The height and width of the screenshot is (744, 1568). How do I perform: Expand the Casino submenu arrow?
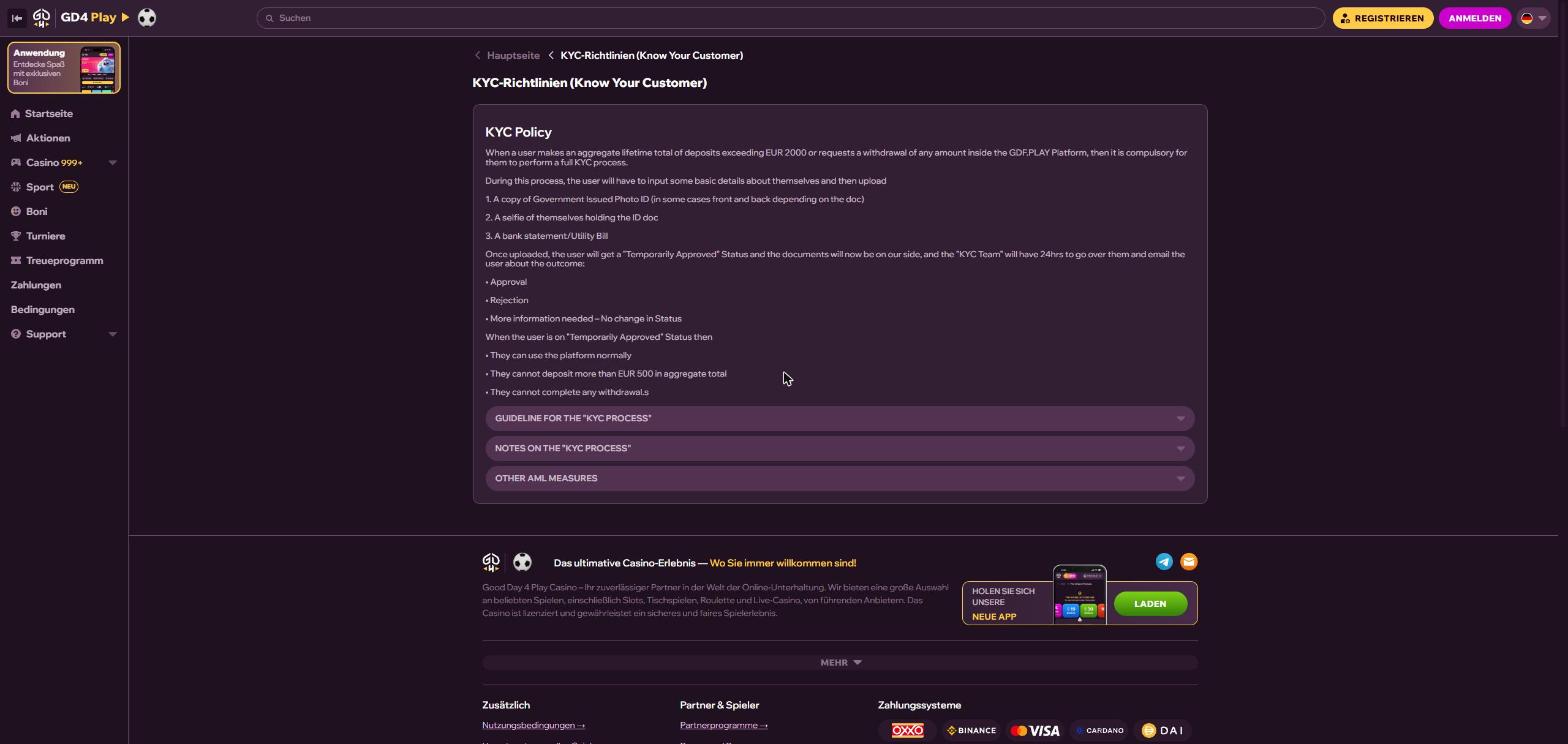(x=112, y=163)
